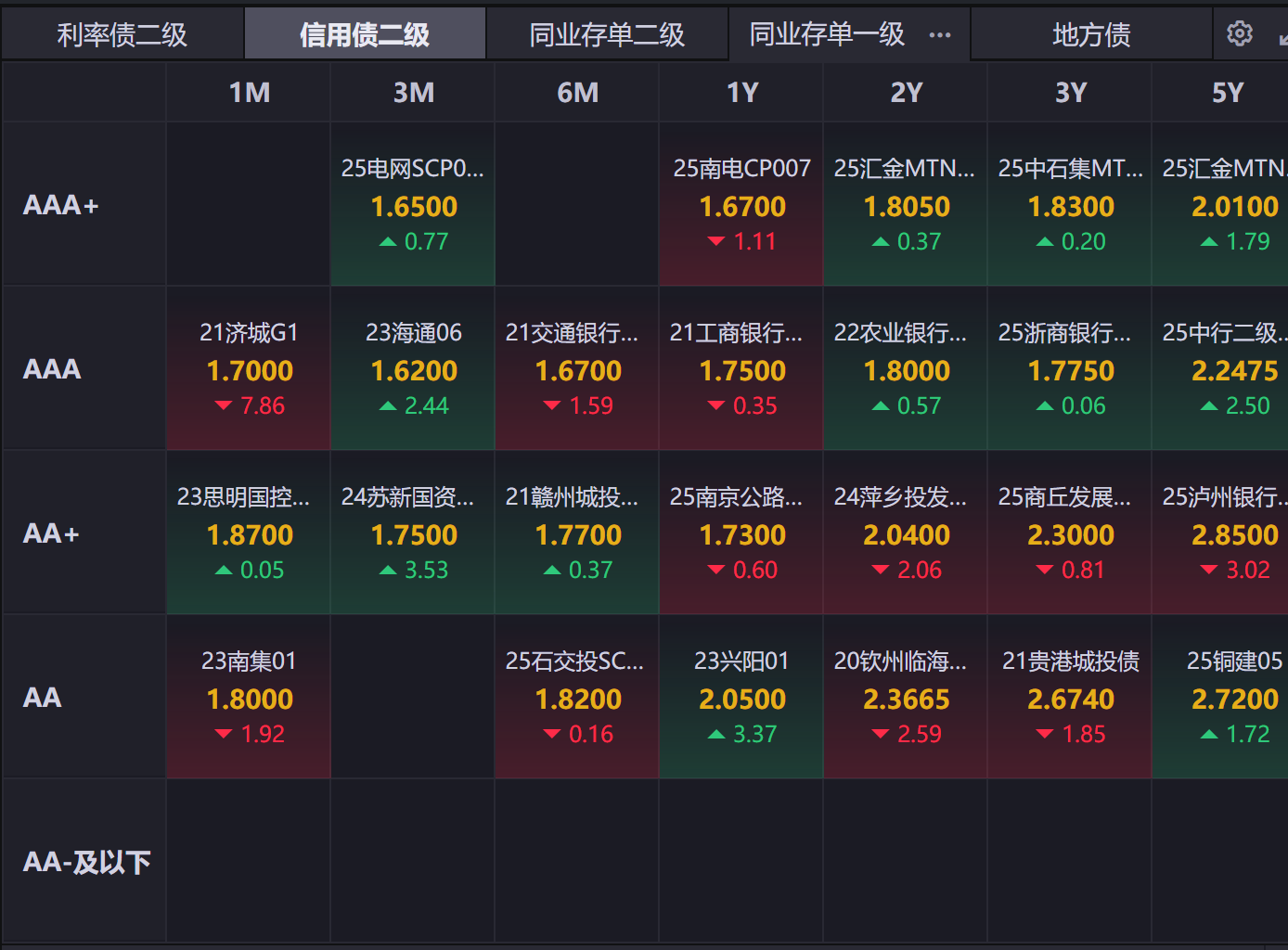This screenshot has height=950, width=1288.
Task: Switch to the 地方债 tab
Action: click(x=1091, y=35)
